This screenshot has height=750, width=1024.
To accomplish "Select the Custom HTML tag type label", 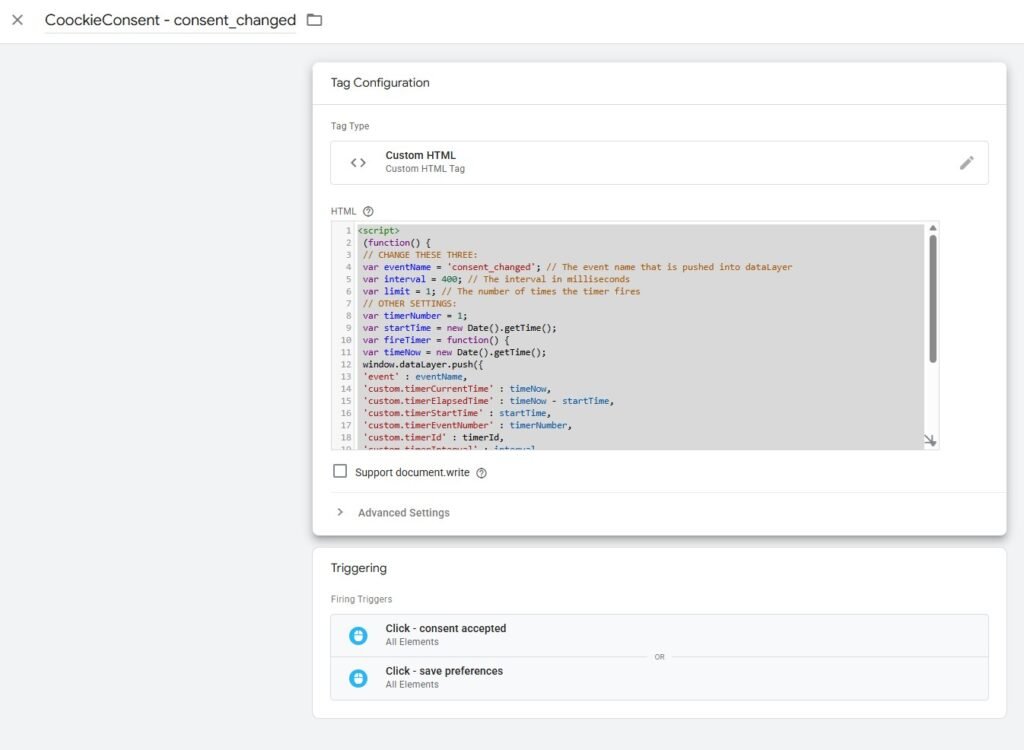I will click(x=420, y=156).
